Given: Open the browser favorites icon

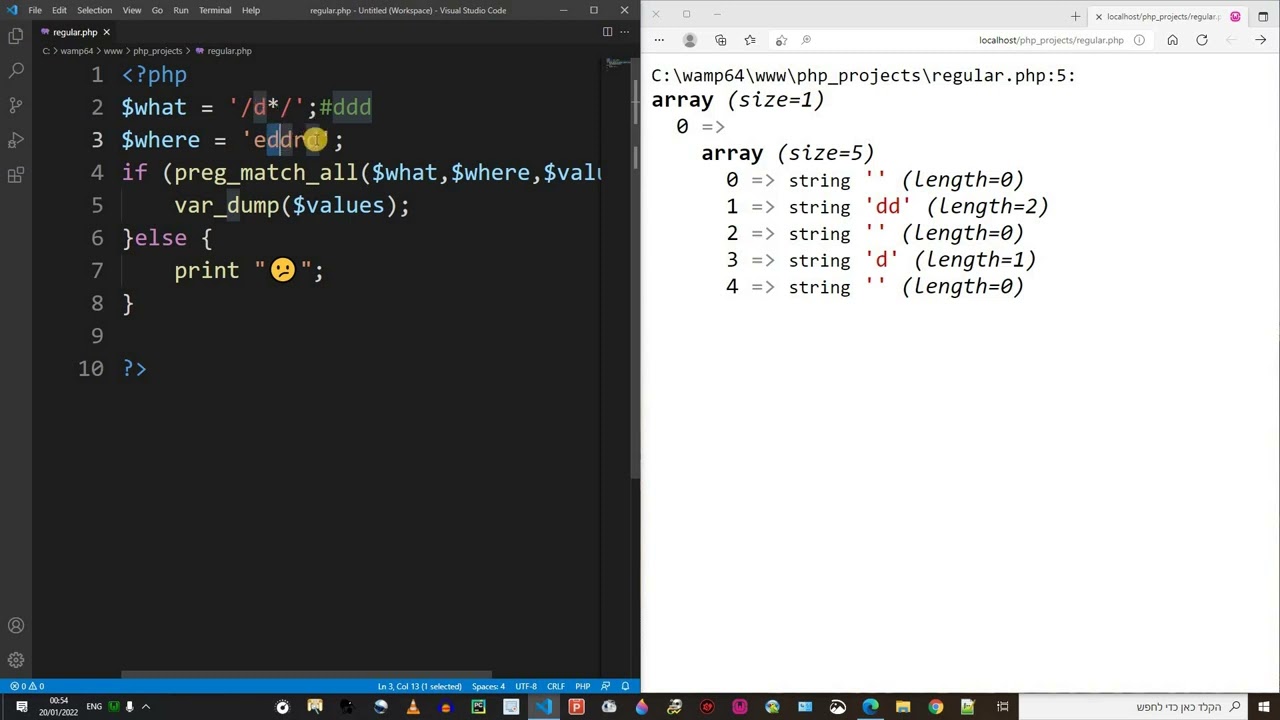Looking at the screenshot, I should click(750, 40).
